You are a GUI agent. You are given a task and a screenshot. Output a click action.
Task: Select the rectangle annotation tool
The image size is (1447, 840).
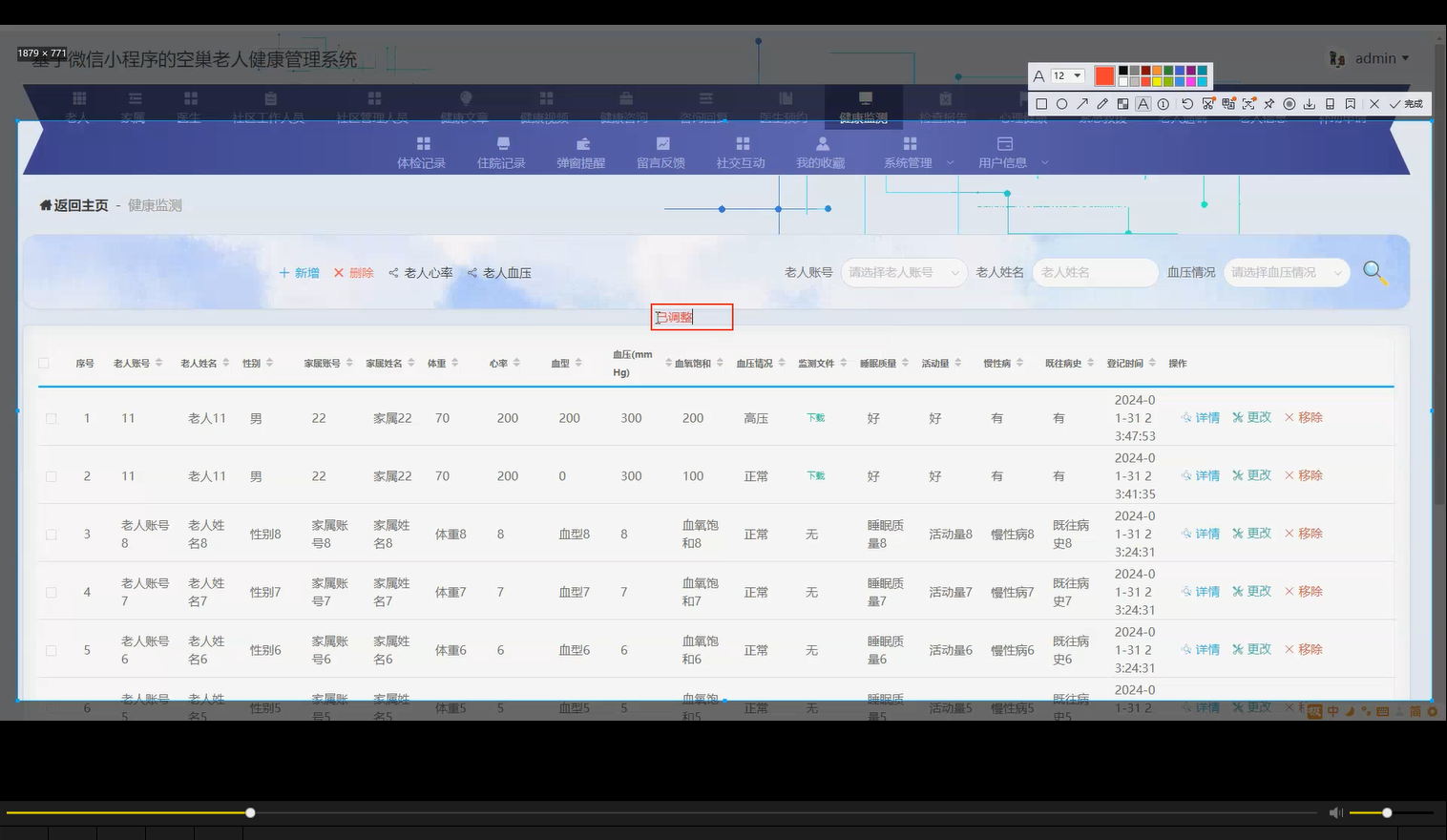pos(1042,103)
